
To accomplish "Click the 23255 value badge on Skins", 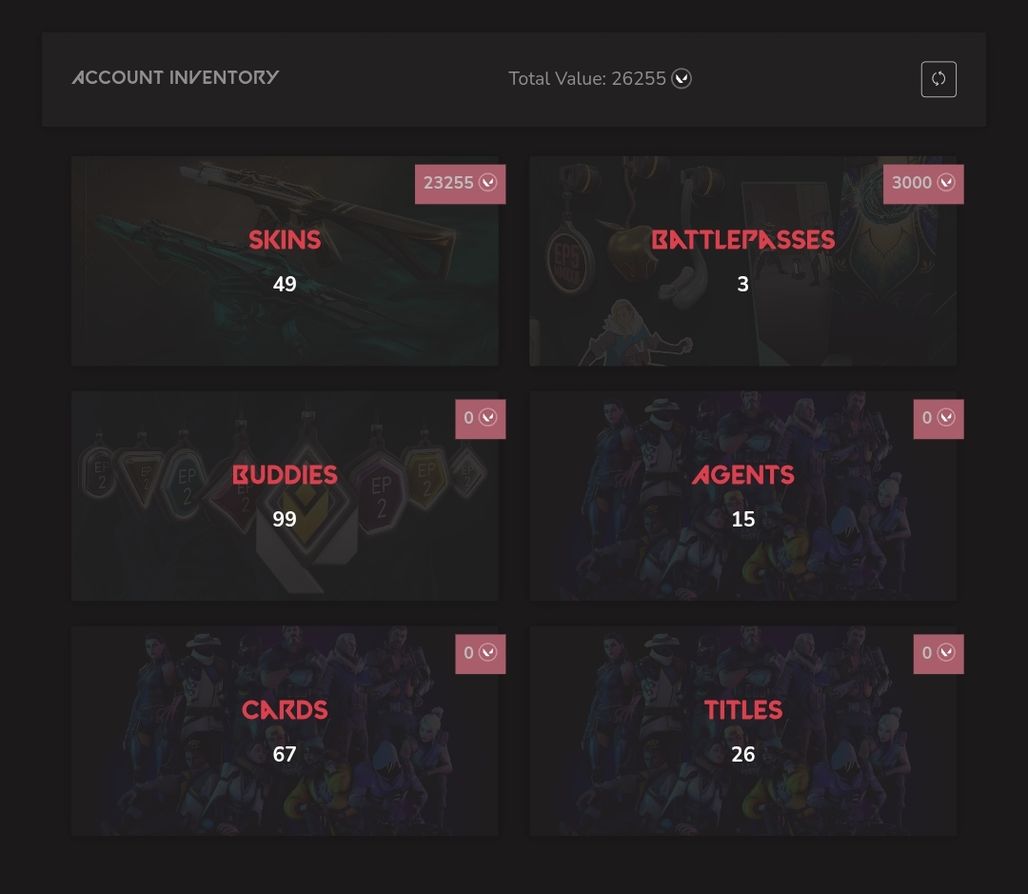I will [460, 184].
